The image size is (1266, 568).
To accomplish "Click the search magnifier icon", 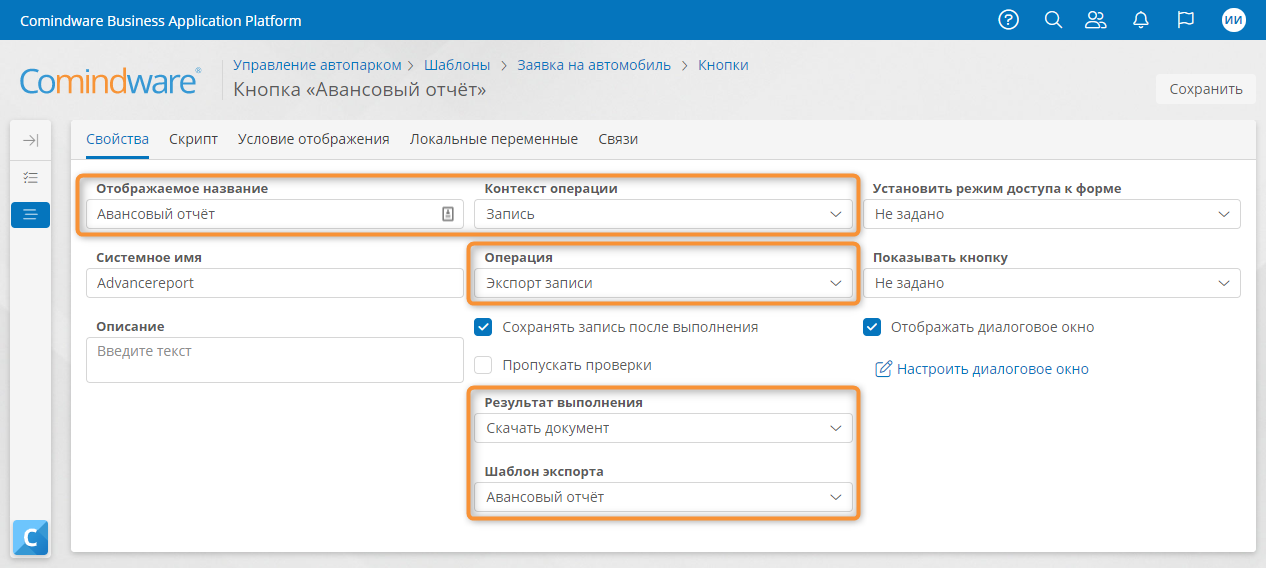I will [1053, 20].
